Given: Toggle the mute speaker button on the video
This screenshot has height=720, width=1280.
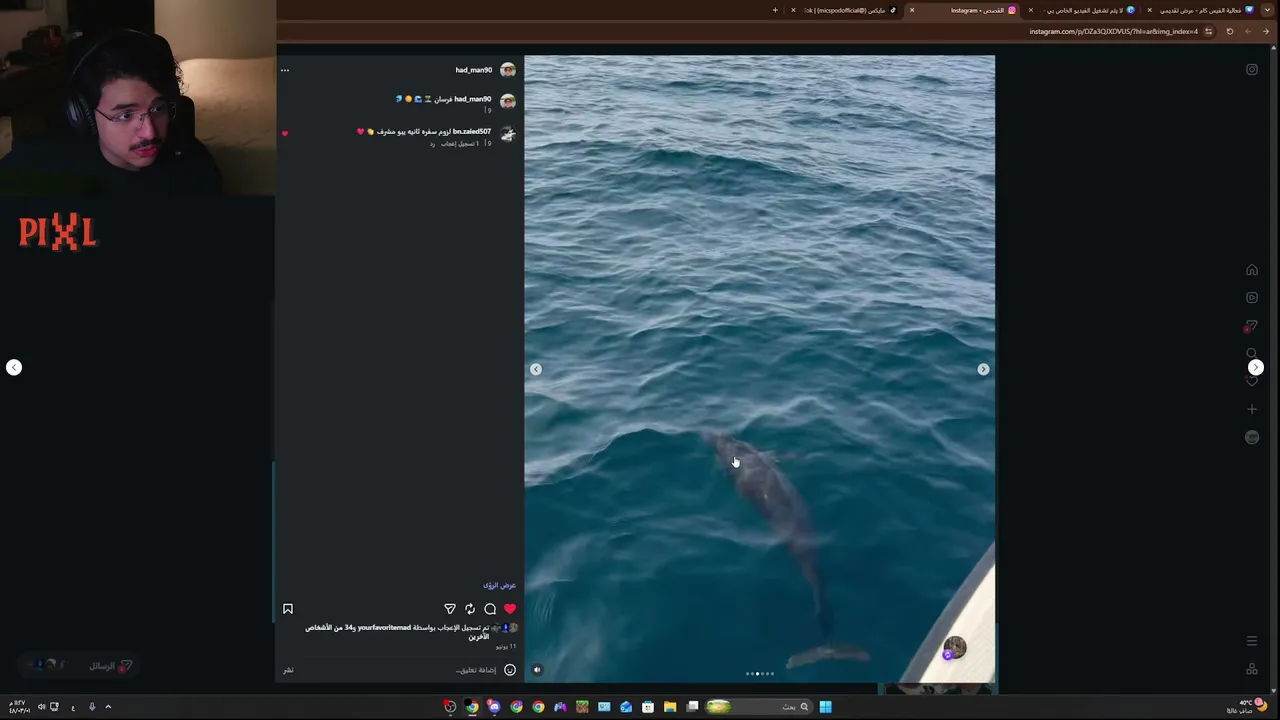Looking at the screenshot, I should click(x=537, y=670).
